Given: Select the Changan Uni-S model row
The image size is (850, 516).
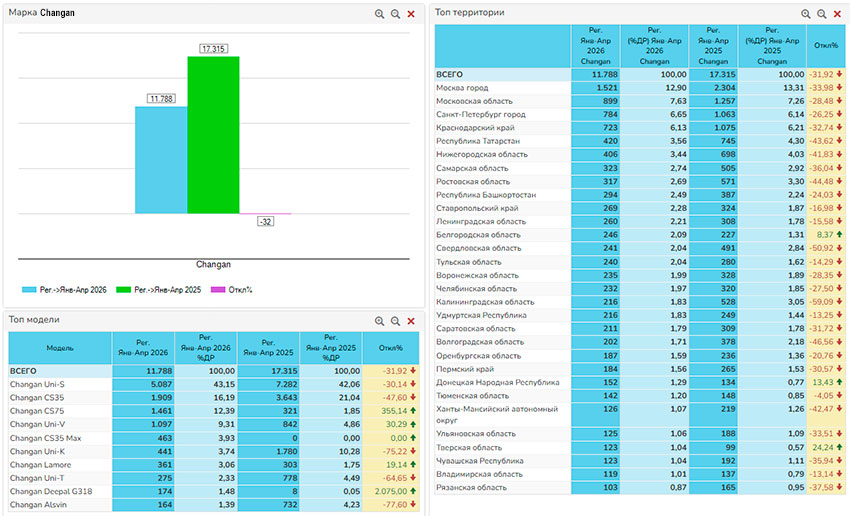Looking at the screenshot, I should 214,384.
